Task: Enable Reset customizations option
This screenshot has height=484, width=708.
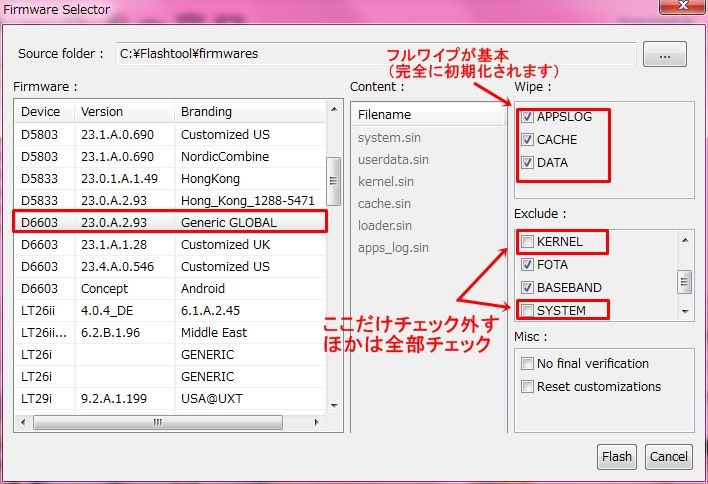Action: tap(527, 387)
